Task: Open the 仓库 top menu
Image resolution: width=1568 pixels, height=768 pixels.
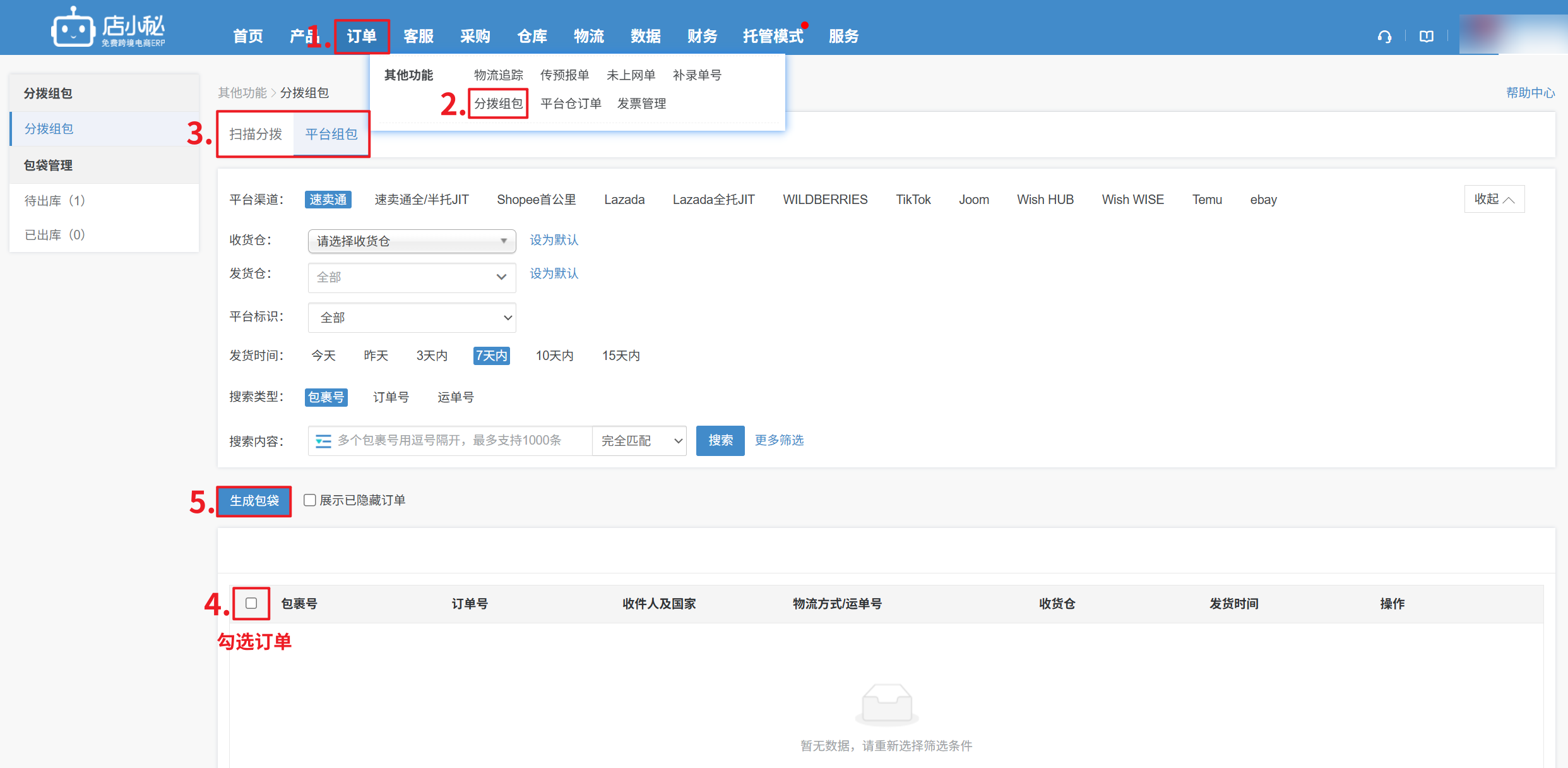Action: (532, 37)
